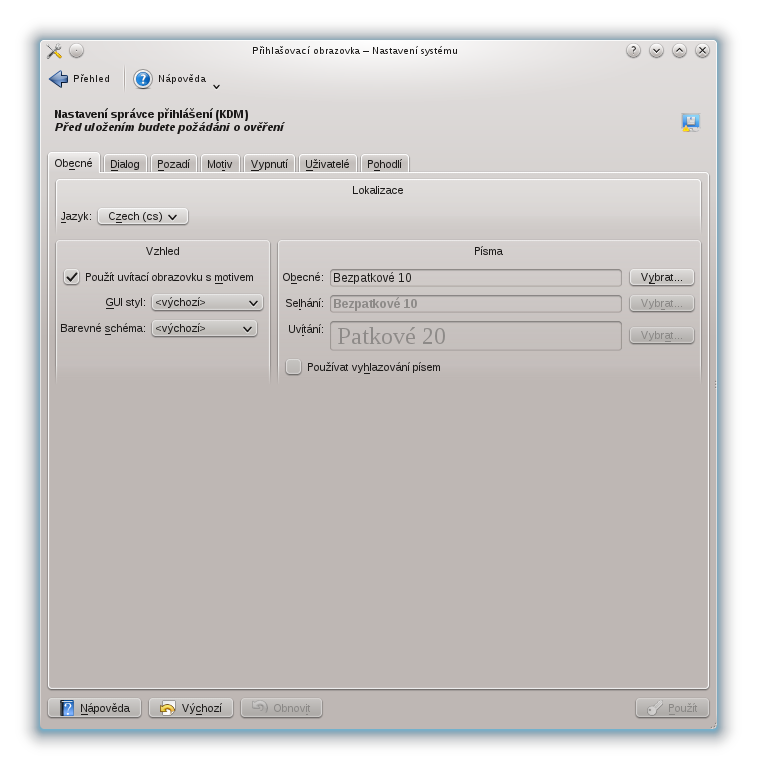757x769 pixels.
Task: Open the Nápověda toolbar help icon
Action: click(143, 79)
